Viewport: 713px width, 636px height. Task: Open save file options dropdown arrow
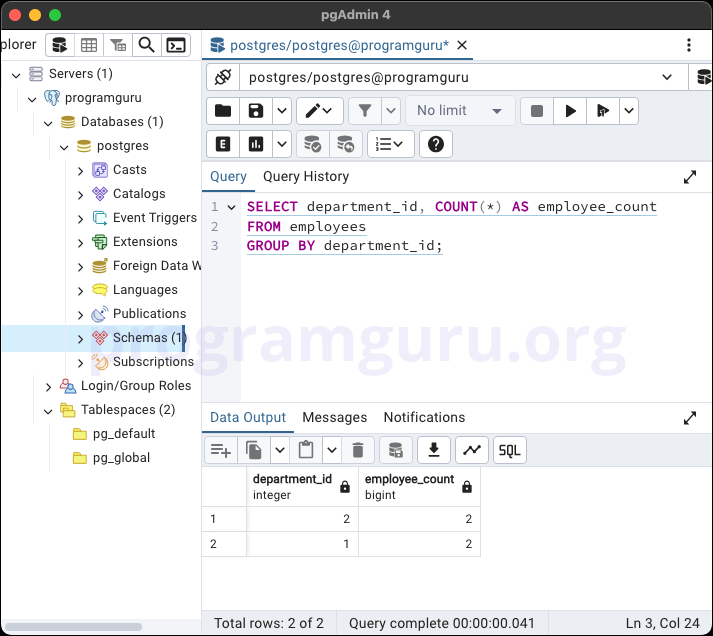282,110
